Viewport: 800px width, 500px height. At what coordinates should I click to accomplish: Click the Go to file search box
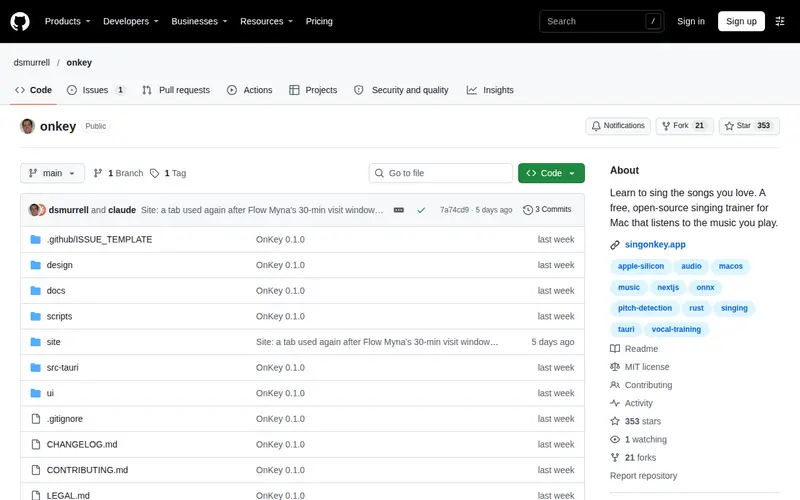(x=441, y=173)
